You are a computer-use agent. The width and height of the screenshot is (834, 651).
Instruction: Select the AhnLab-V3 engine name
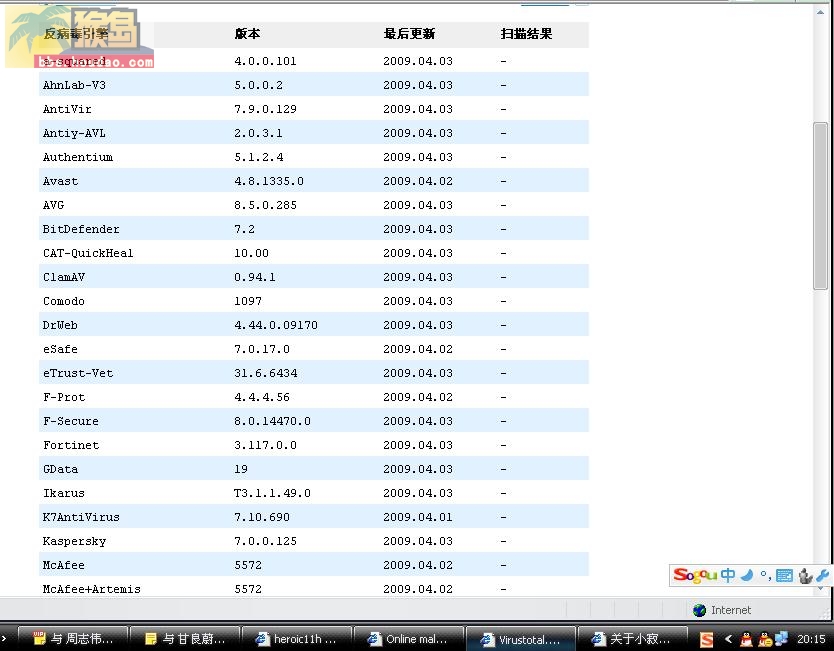pyautogui.click(x=74, y=85)
